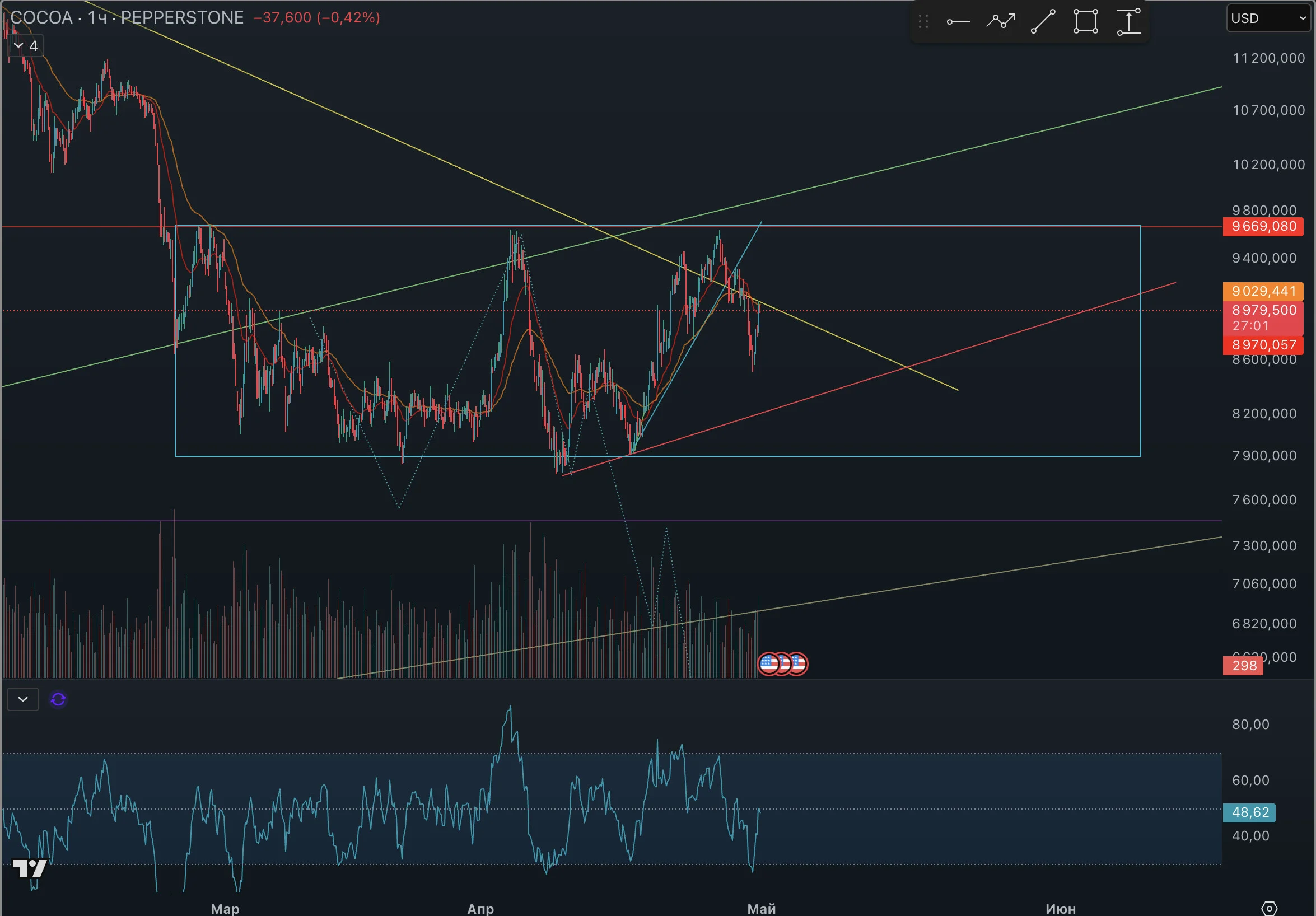This screenshot has width=1316, height=916.
Task: Click the 11 200,000 price scale value
Action: tap(1268, 58)
